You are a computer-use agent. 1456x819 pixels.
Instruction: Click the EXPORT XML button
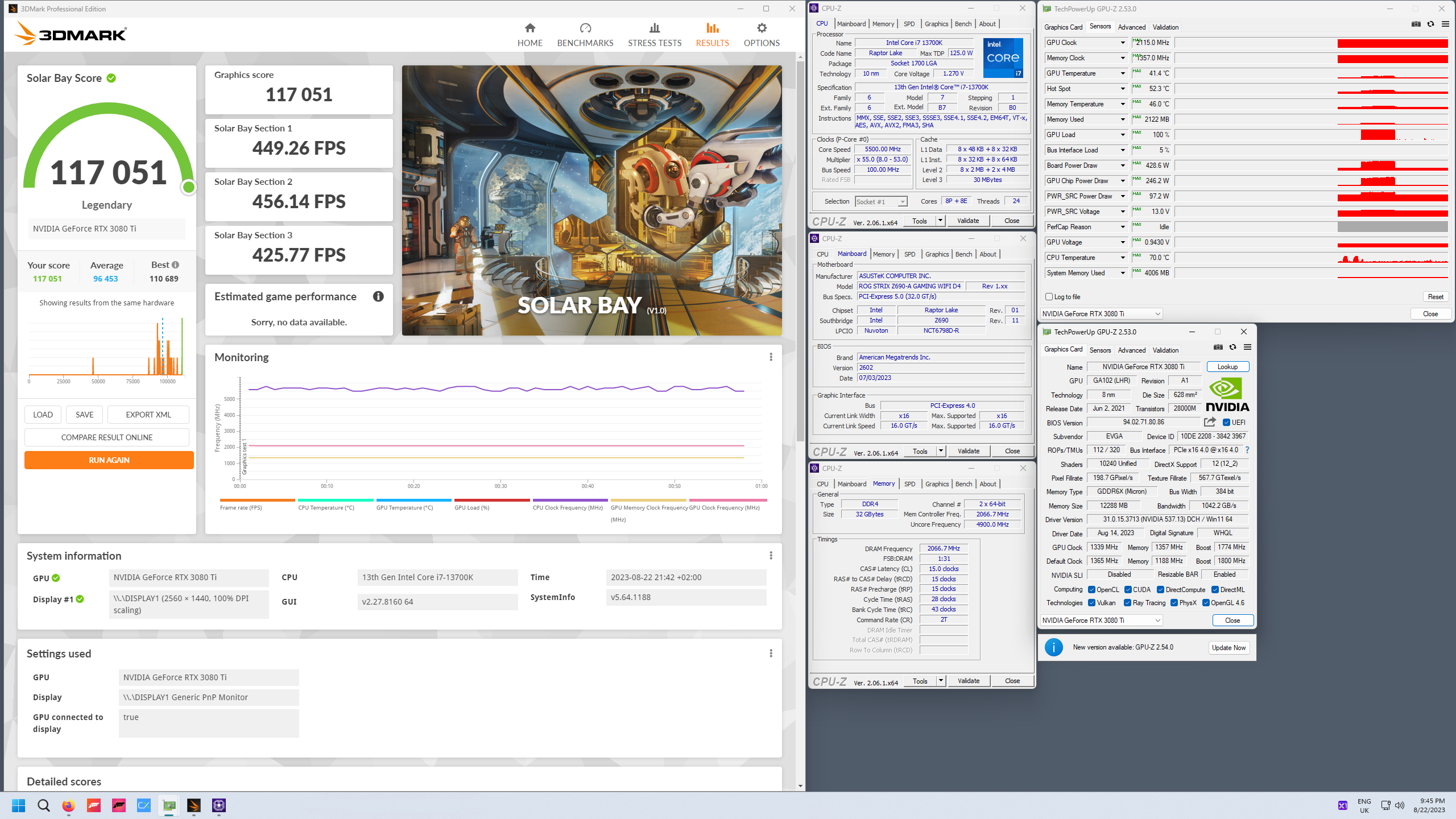[148, 415]
